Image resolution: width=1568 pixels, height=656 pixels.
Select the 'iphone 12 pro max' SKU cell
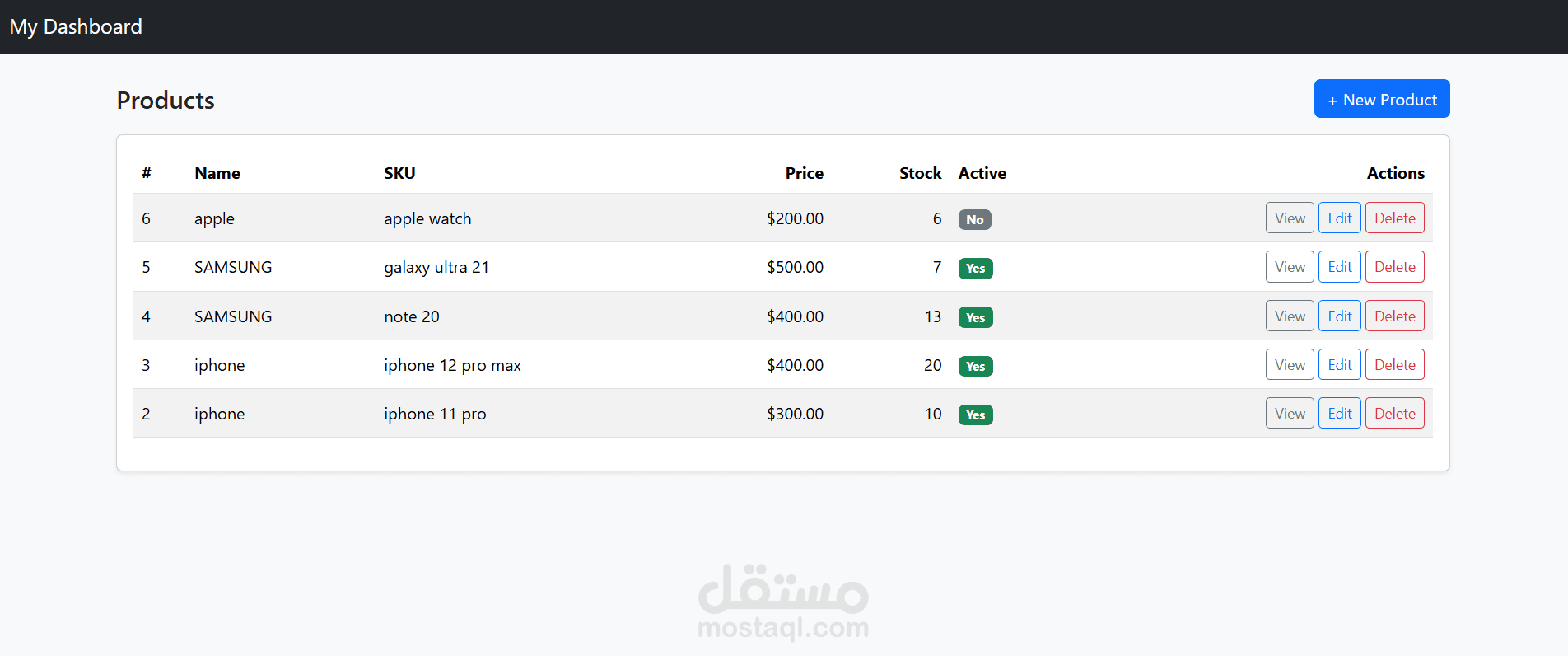(452, 365)
